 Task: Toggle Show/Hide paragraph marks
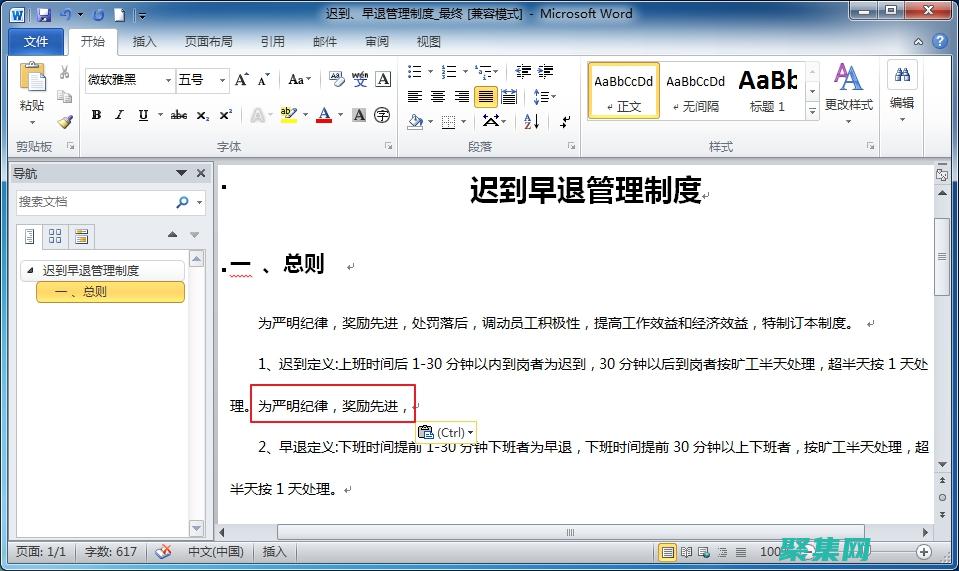click(566, 121)
